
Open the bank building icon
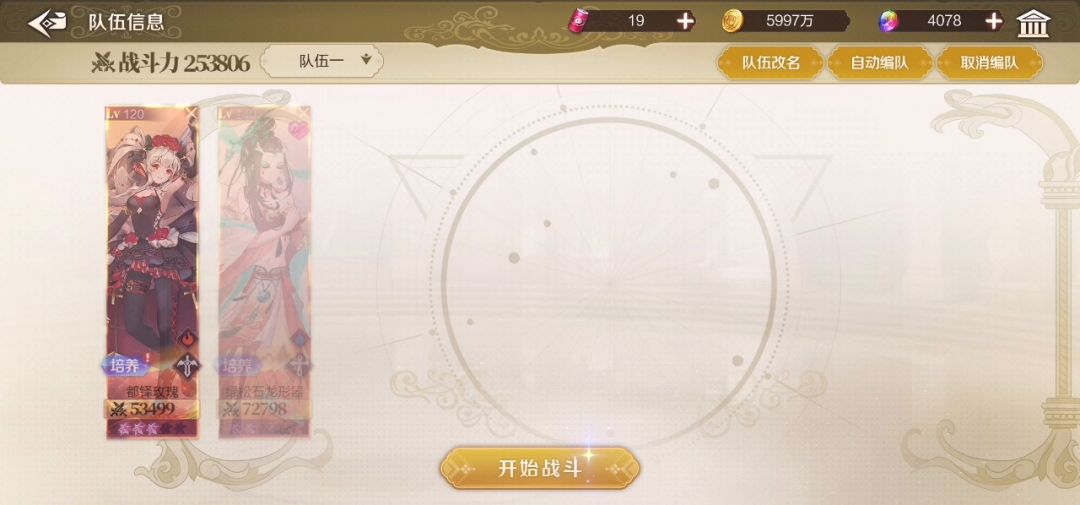tap(1033, 23)
